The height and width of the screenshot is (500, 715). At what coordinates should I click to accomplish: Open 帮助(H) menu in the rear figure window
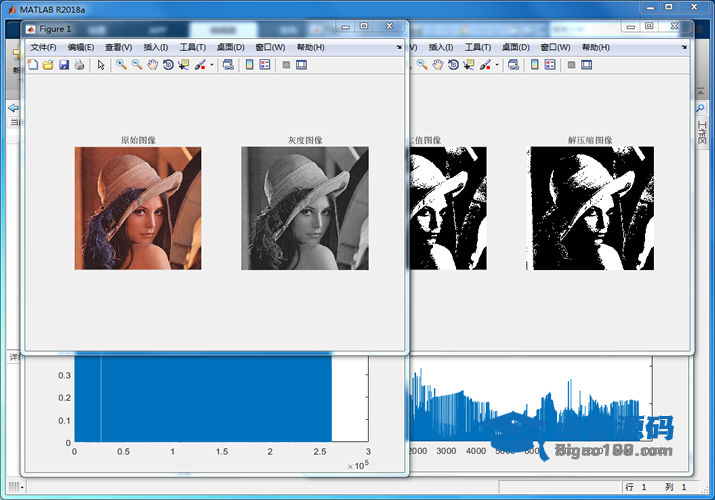(595, 47)
